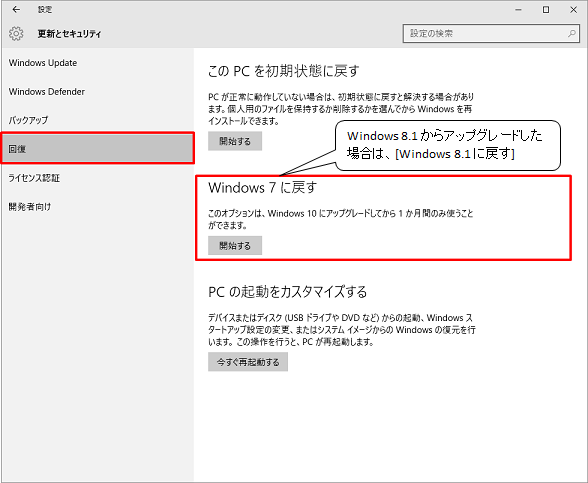Start resetting this PC with 開始する
The width and height of the screenshot is (588, 483).
point(235,141)
